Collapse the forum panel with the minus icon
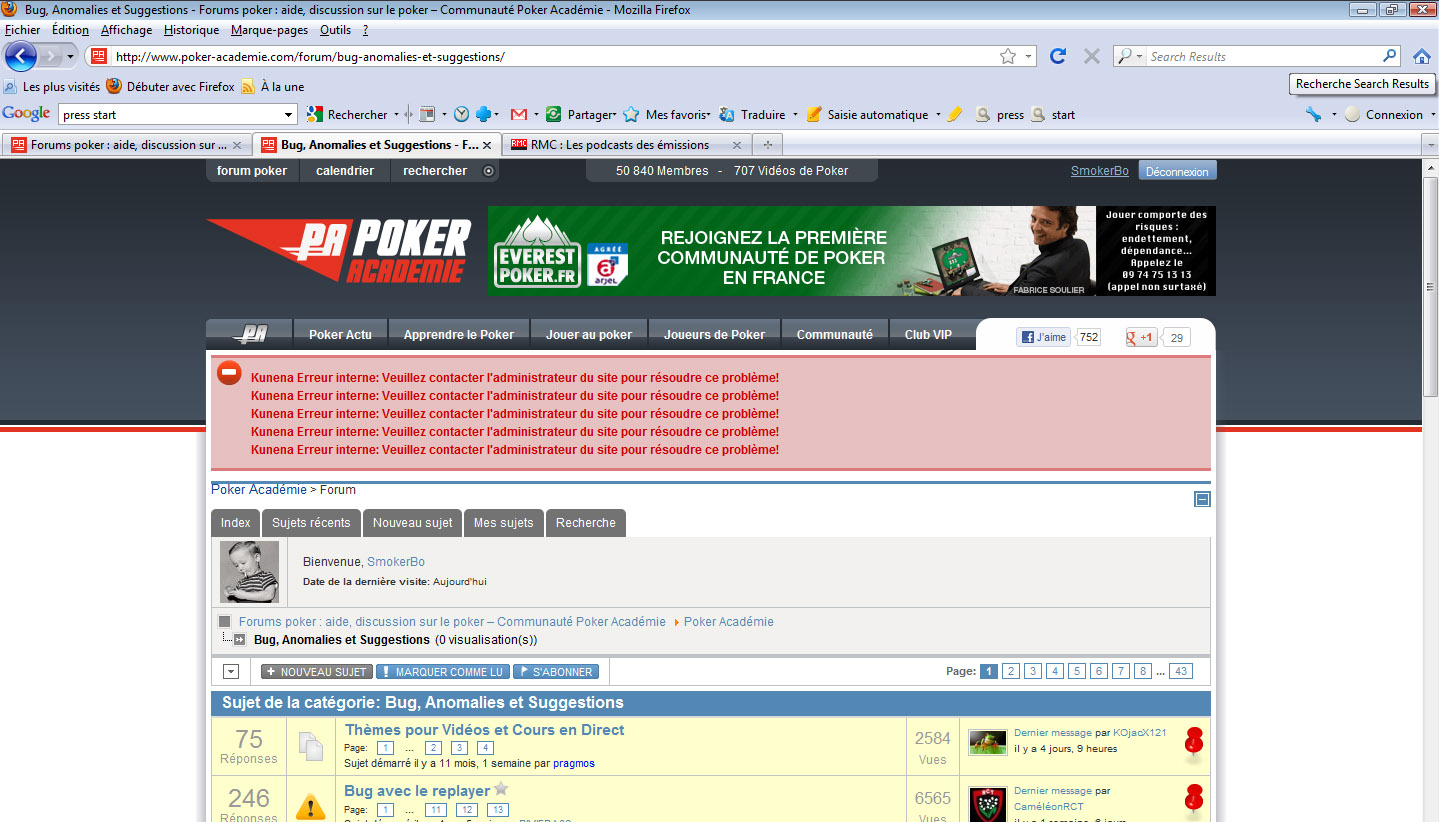 pos(1202,499)
